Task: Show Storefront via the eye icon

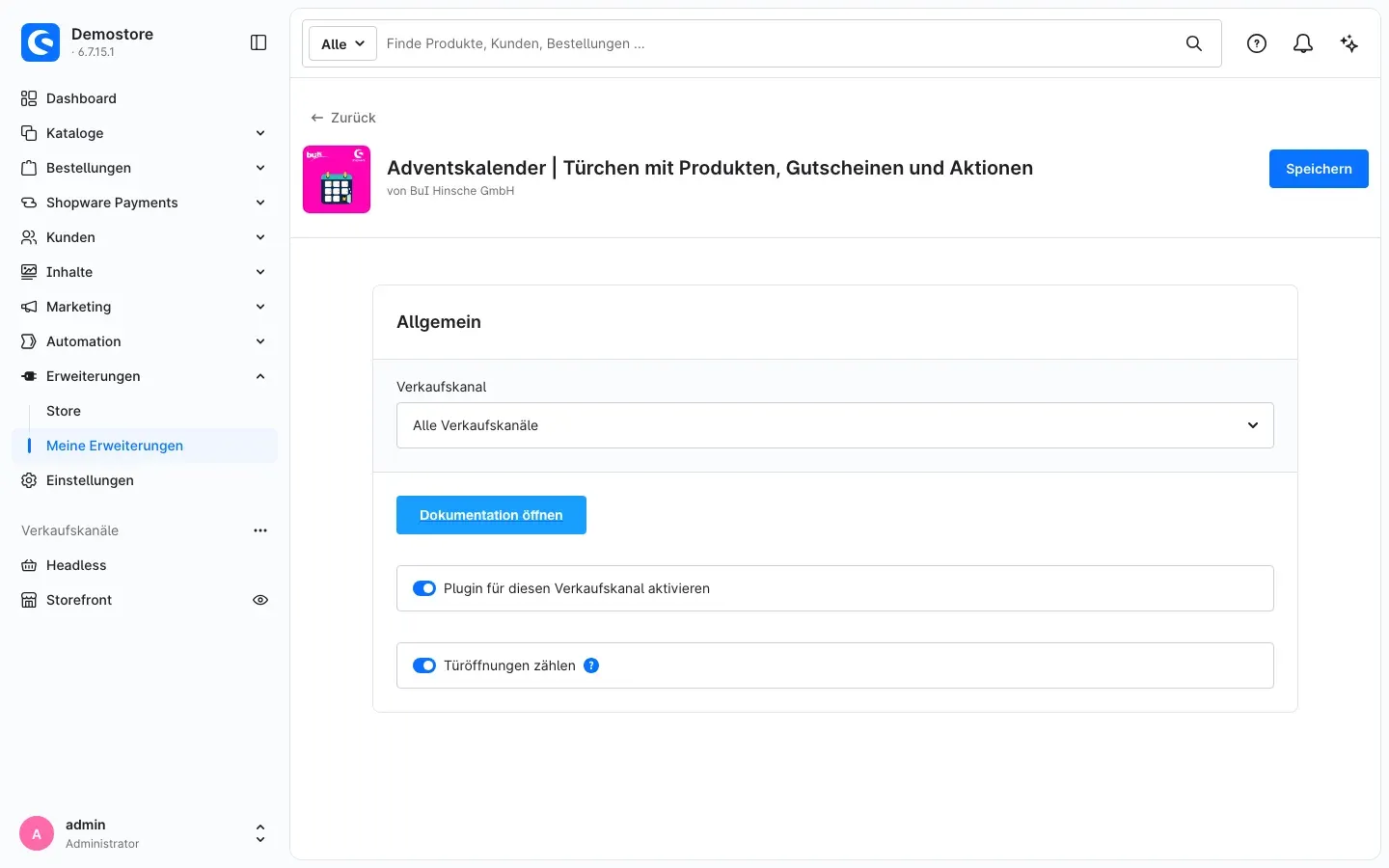Action: [260, 600]
